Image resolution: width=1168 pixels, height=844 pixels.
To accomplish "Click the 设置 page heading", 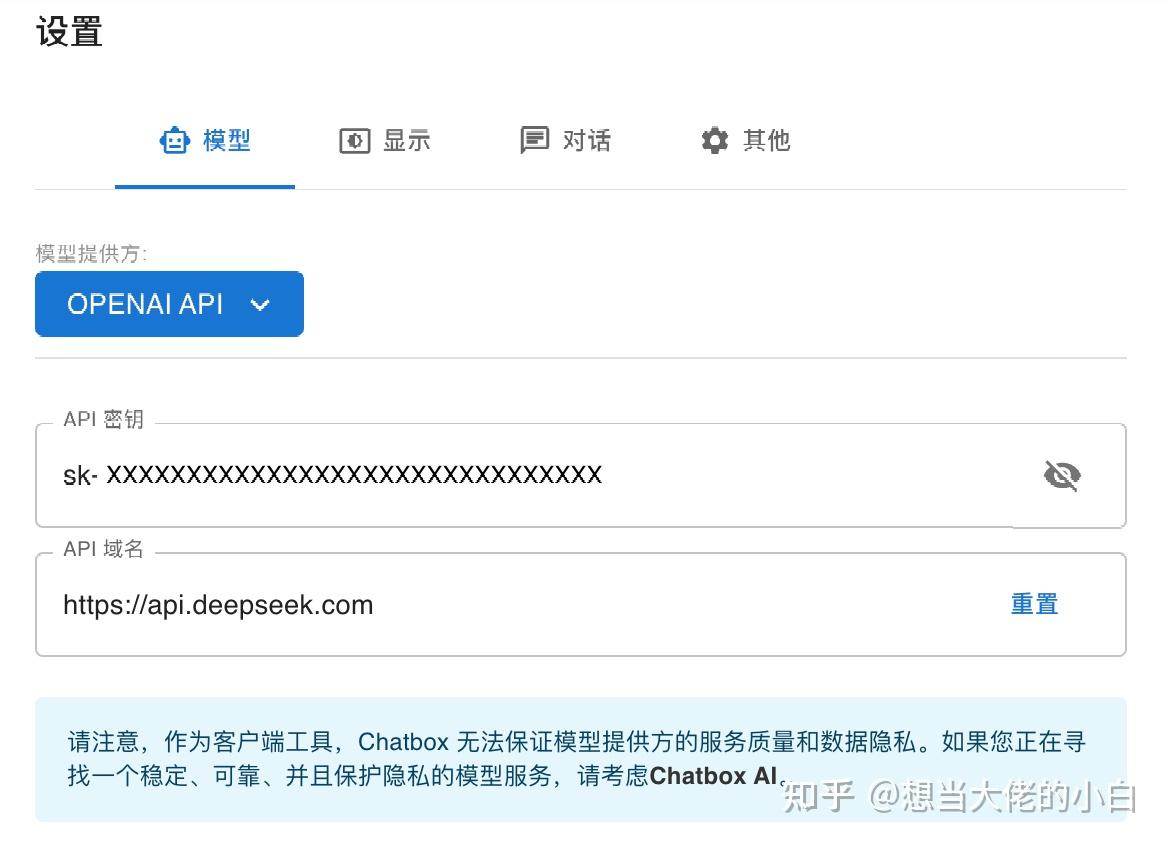I will click(67, 32).
